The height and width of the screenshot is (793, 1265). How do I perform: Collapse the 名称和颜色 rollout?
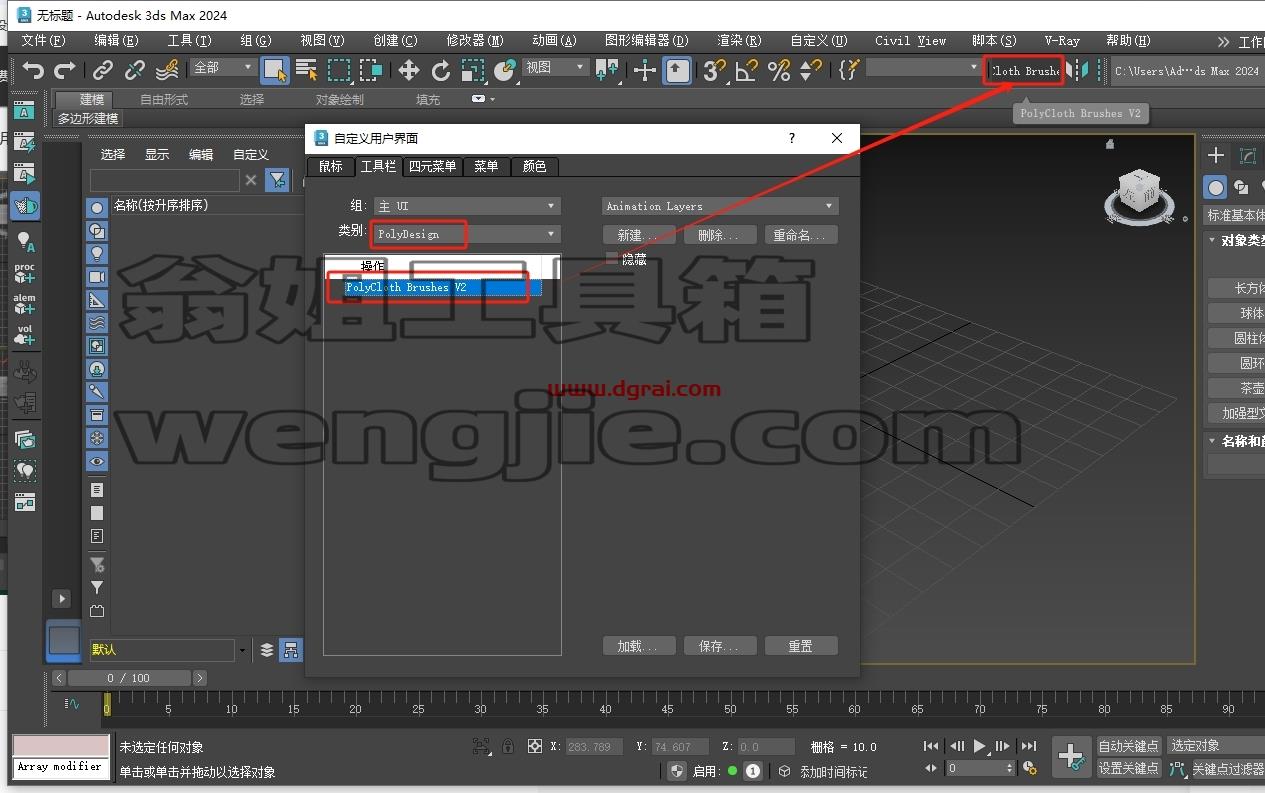(1236, 441)
